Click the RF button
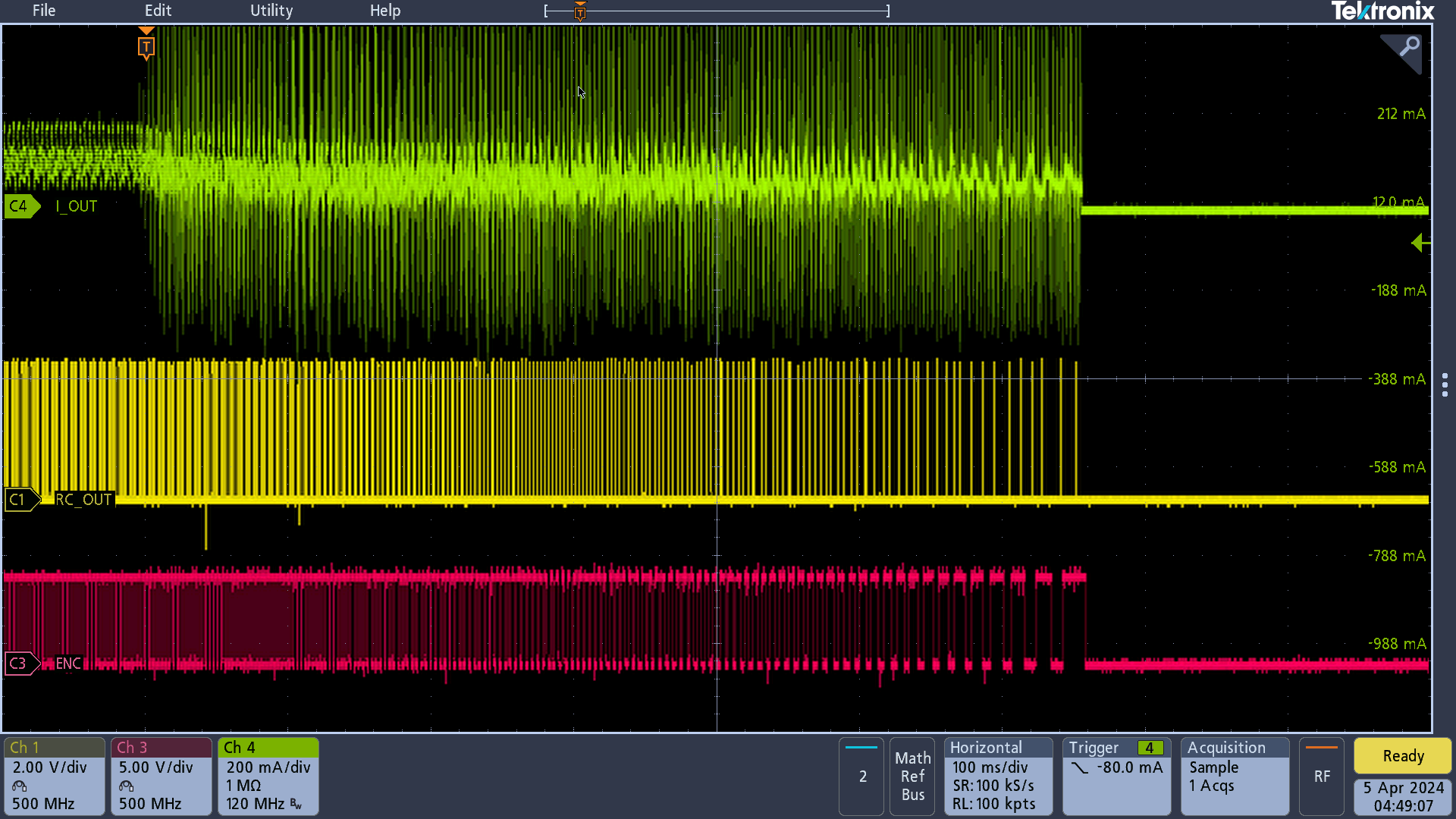This screenshot has width=1456, height=819. point(1322,776)
